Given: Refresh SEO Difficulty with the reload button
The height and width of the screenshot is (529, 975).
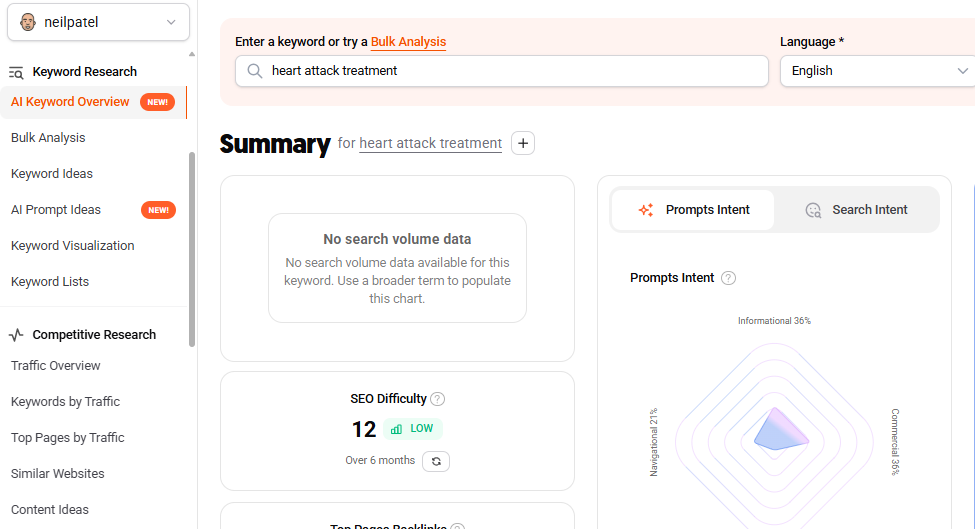Looking at the screenshot, I should pyautogui.click(x=436, y=461).
